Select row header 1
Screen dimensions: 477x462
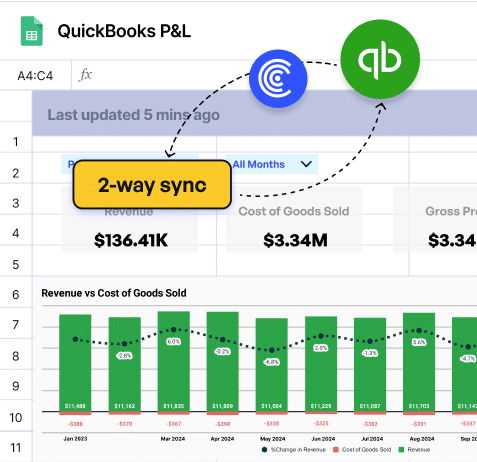(x=16, y=142)
